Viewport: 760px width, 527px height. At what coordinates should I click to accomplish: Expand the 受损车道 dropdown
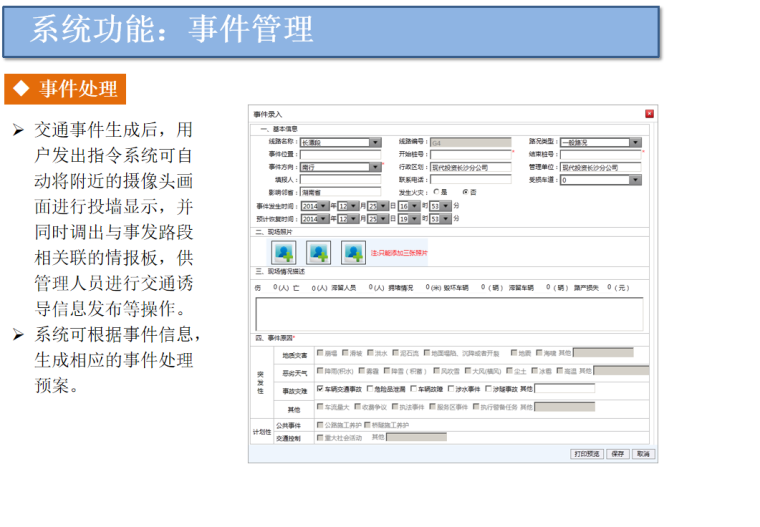(x=635, y=181)
